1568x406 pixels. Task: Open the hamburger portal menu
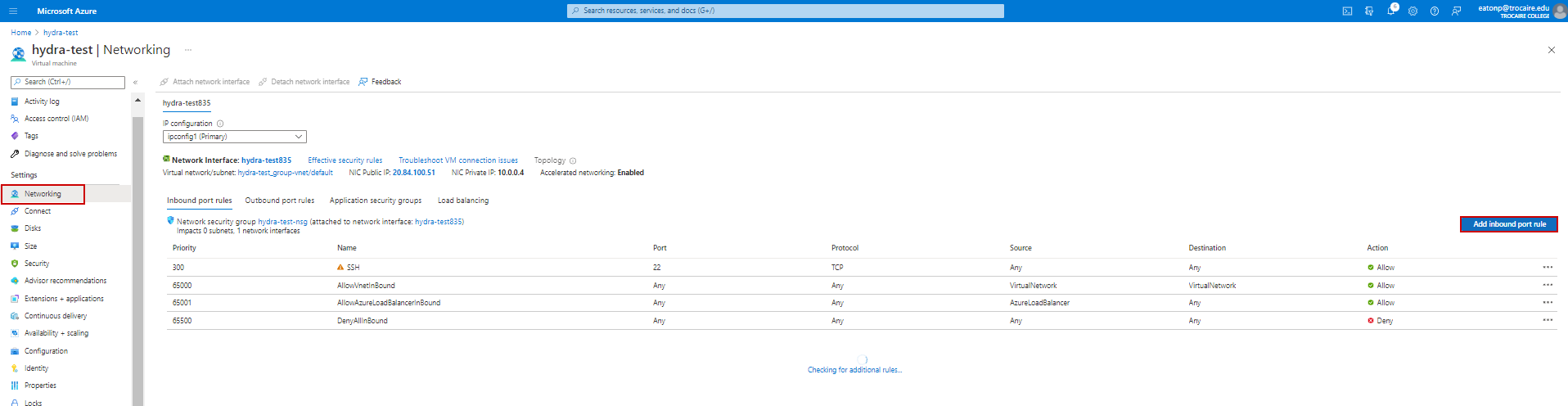13,11
